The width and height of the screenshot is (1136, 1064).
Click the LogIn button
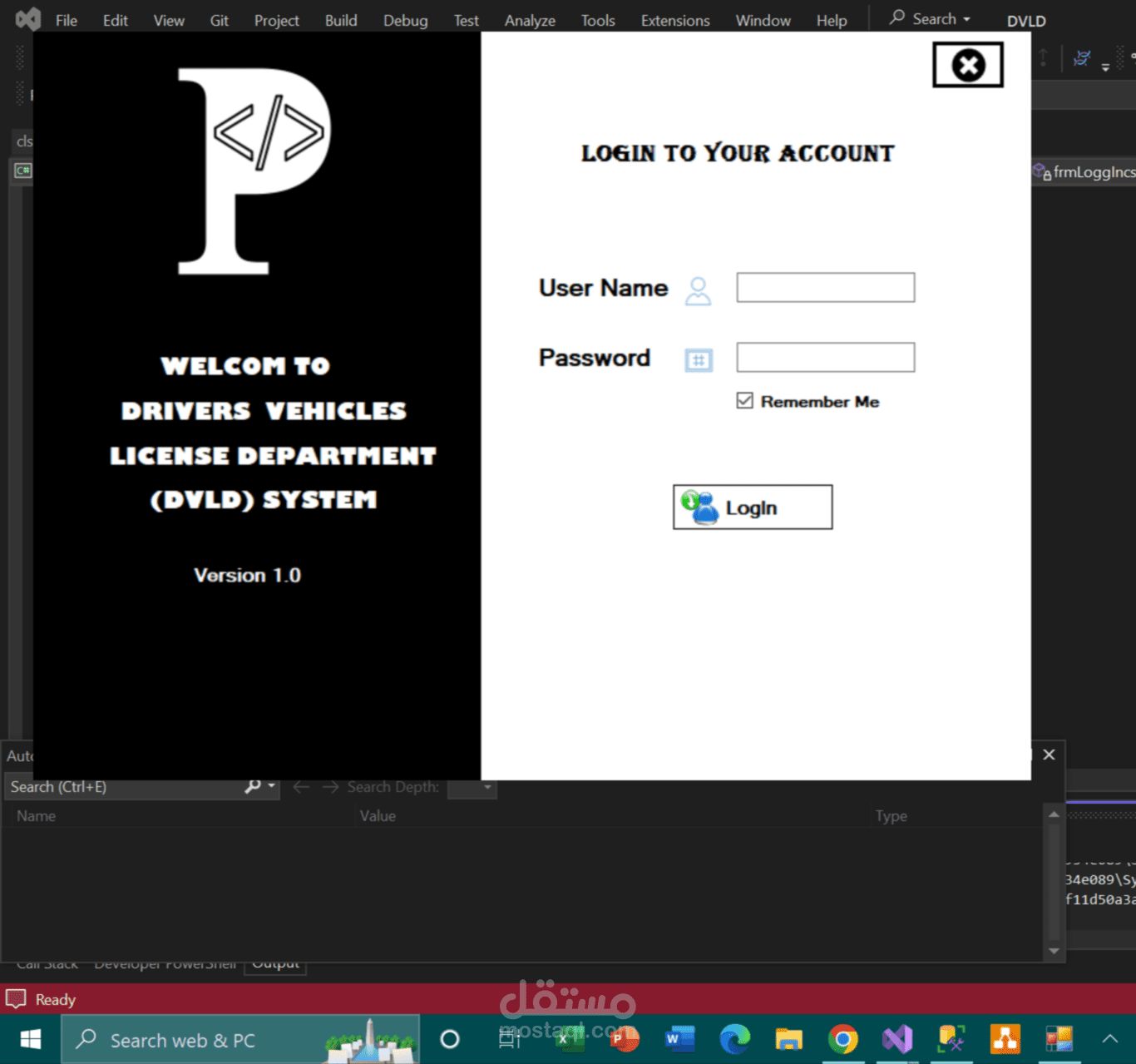753,507
